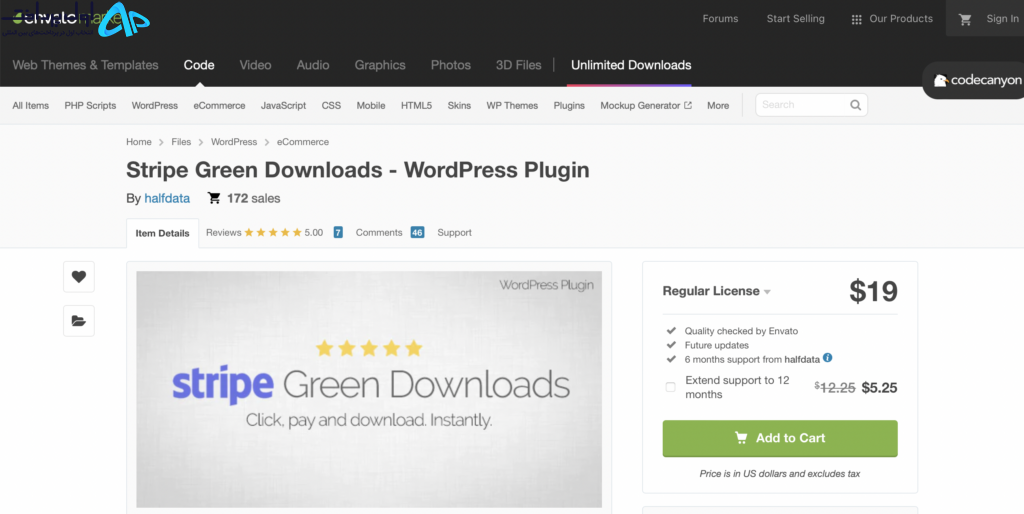This screenshot has height=514, width=1024.
Task: Click the support info icon next to halfdata
Action: 827,358
